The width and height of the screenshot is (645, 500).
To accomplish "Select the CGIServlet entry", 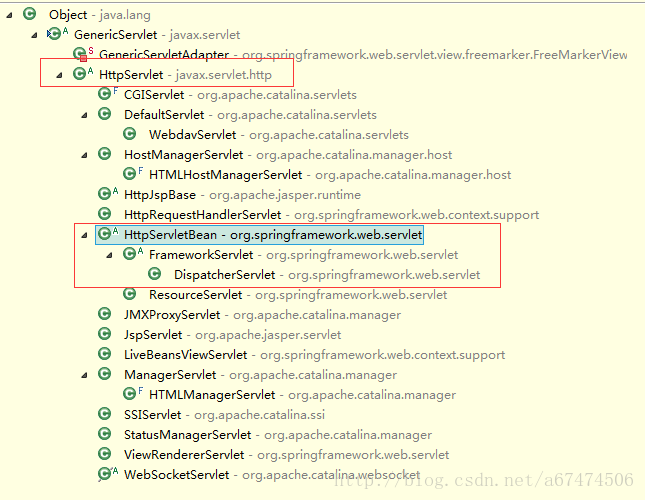I will (x=240, y=95).
